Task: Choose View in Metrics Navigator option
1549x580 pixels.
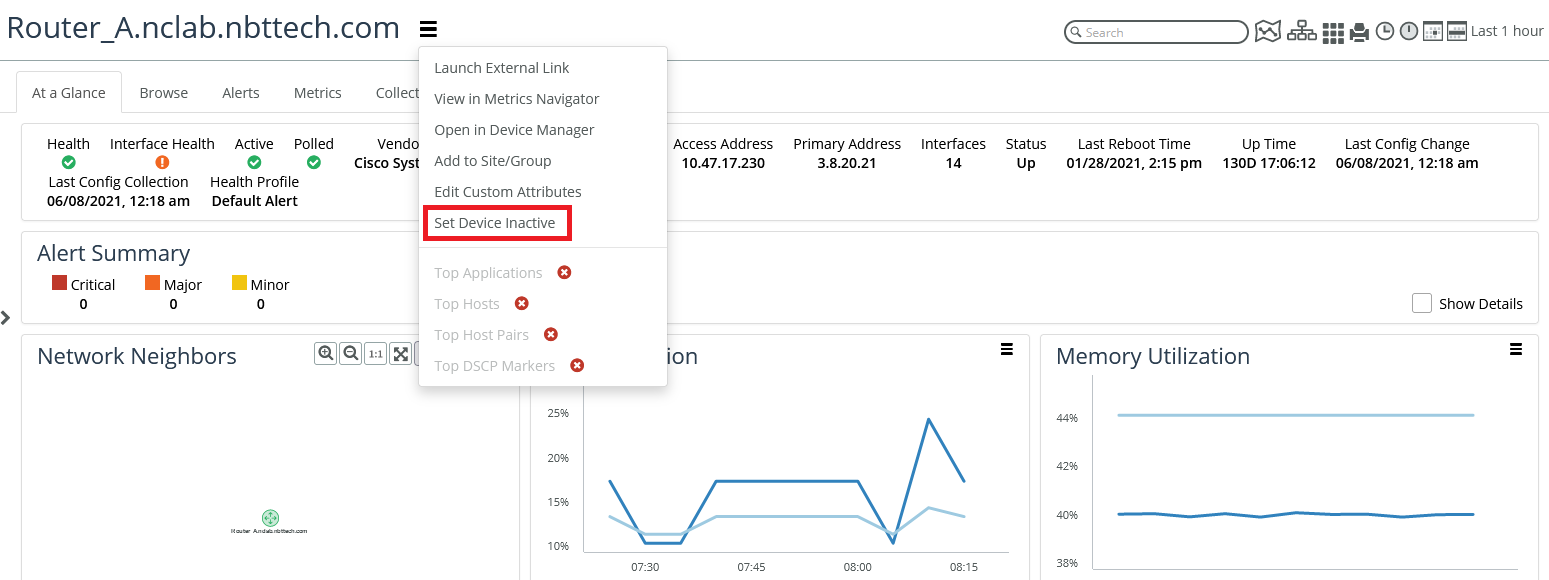Action: point(516,99)
